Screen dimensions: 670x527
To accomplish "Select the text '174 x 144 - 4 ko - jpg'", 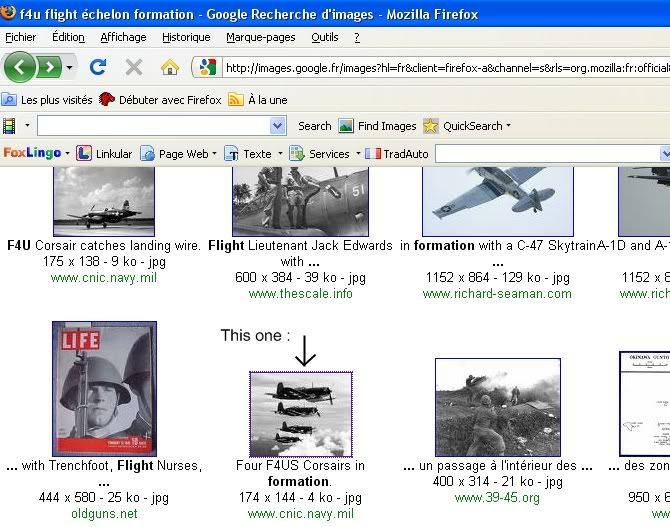I will point(300,498).
